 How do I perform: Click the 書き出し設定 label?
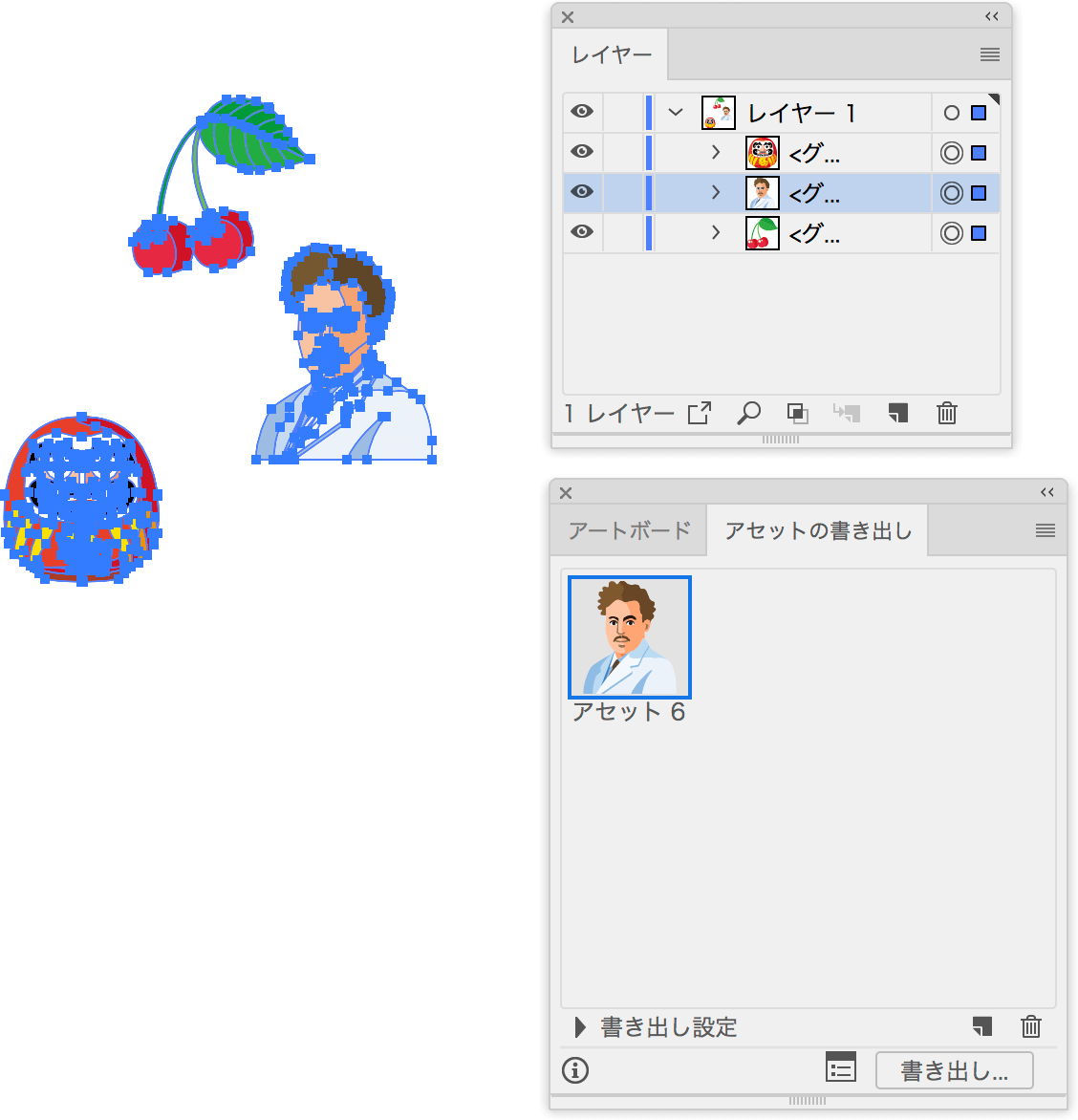coord(669,1027)
